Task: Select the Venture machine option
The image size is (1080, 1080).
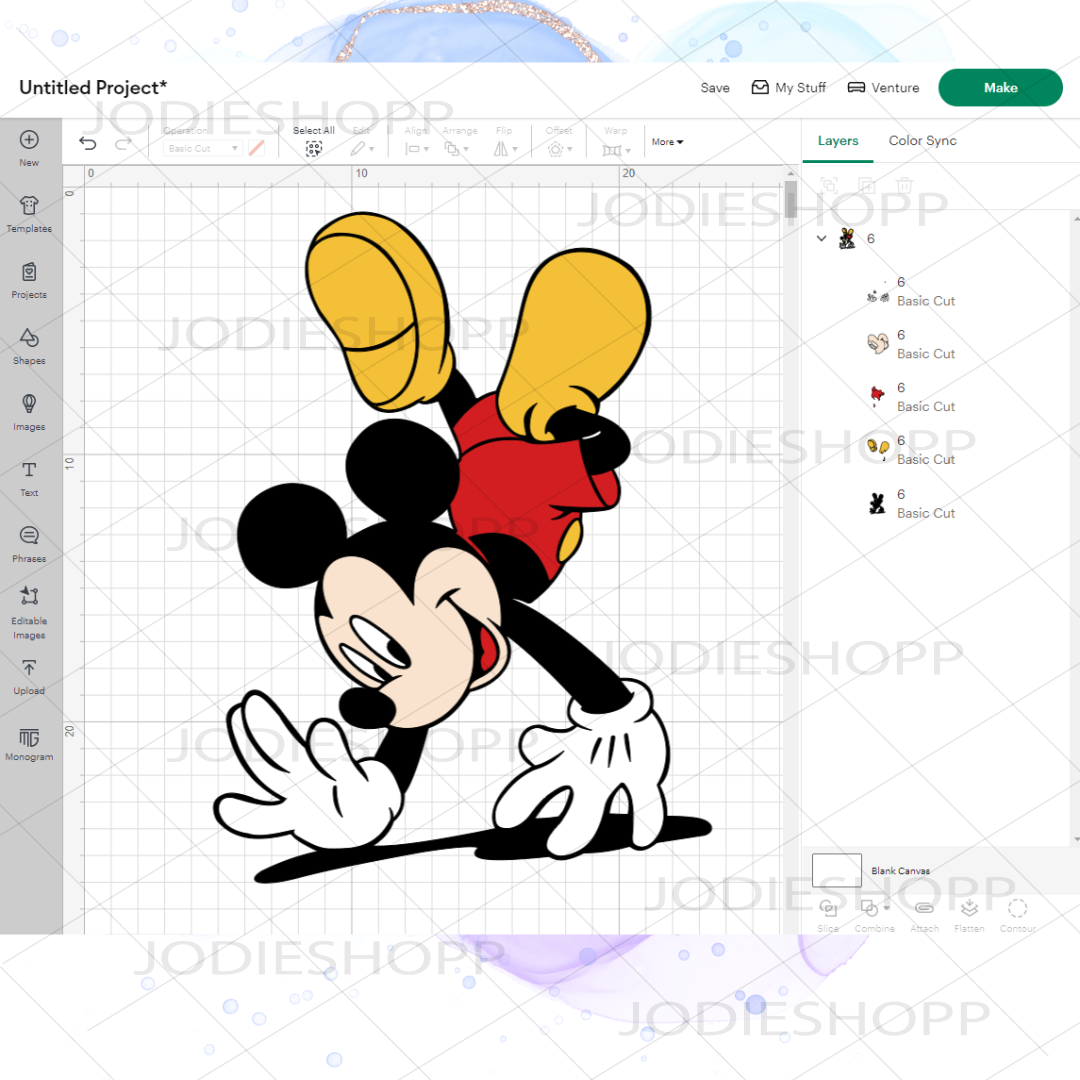Action: click(x=883, y=87)
